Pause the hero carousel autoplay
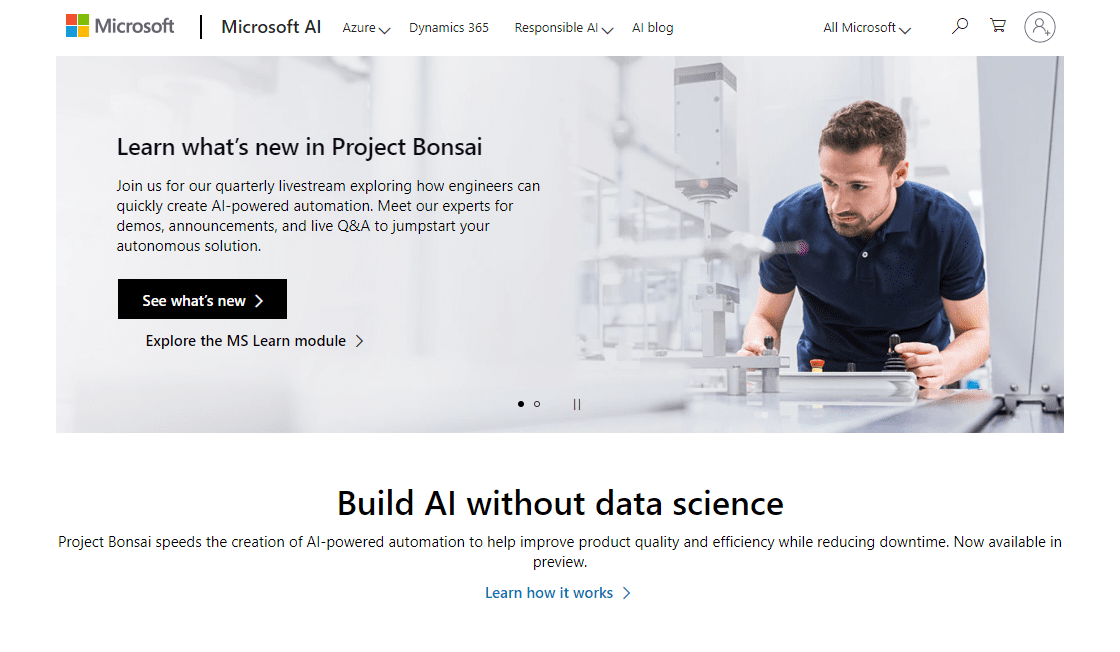 (x=577, y=404)
